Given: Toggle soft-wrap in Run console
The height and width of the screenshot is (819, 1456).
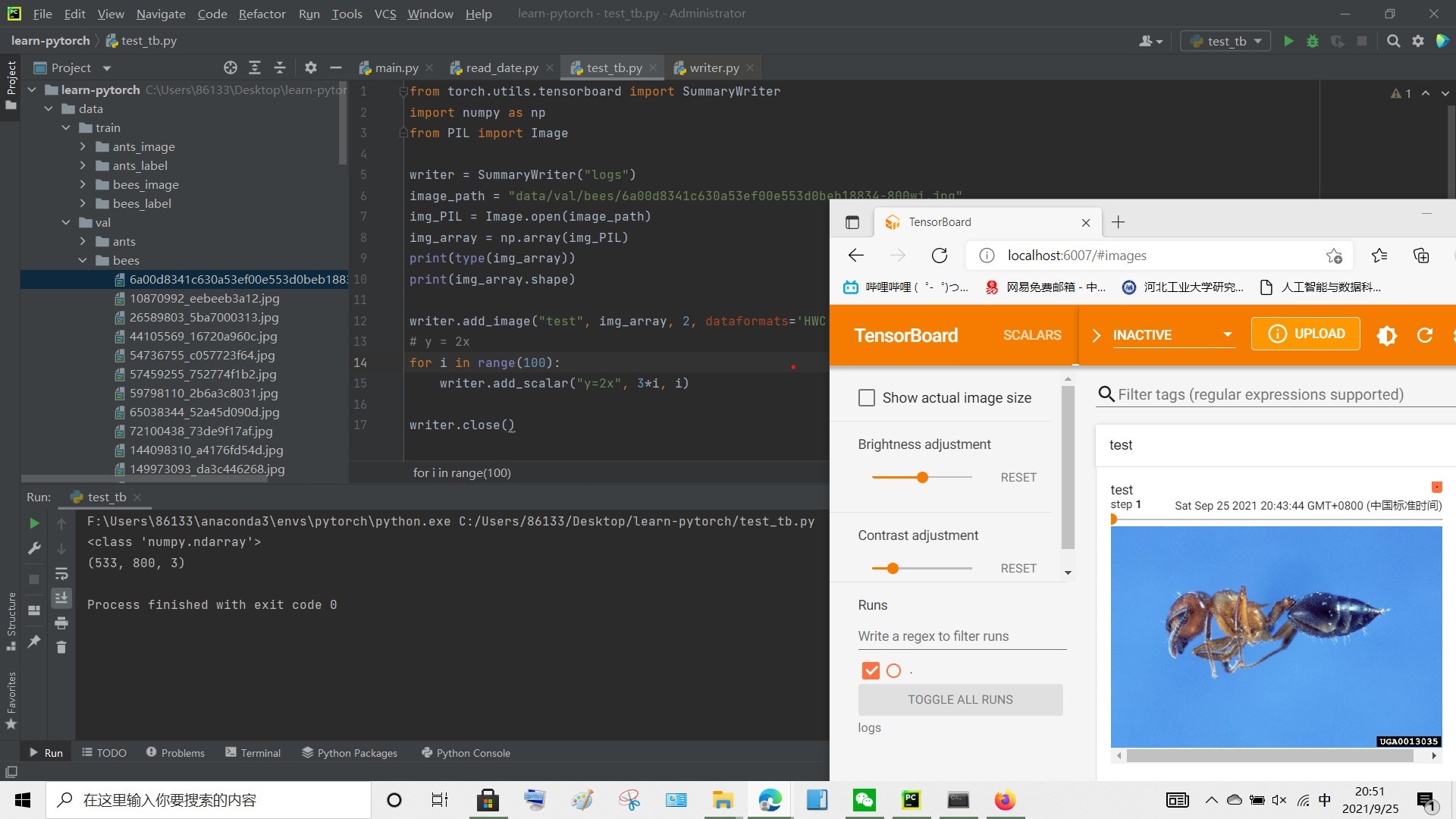Looking at the screenshot, I should 61,573.
